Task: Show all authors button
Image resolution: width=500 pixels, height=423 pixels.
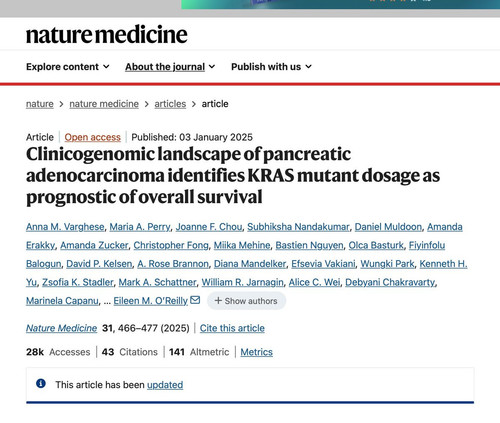Action: [x=246, y=301]
